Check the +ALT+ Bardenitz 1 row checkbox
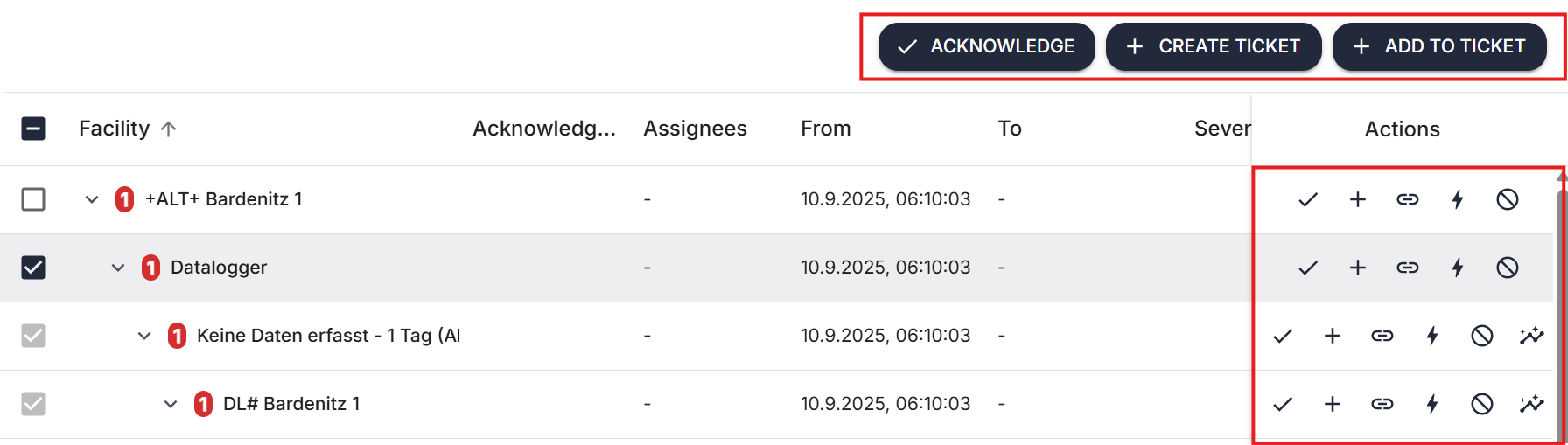The width and height of the screenshot is (1568, 445). point(33,199)
